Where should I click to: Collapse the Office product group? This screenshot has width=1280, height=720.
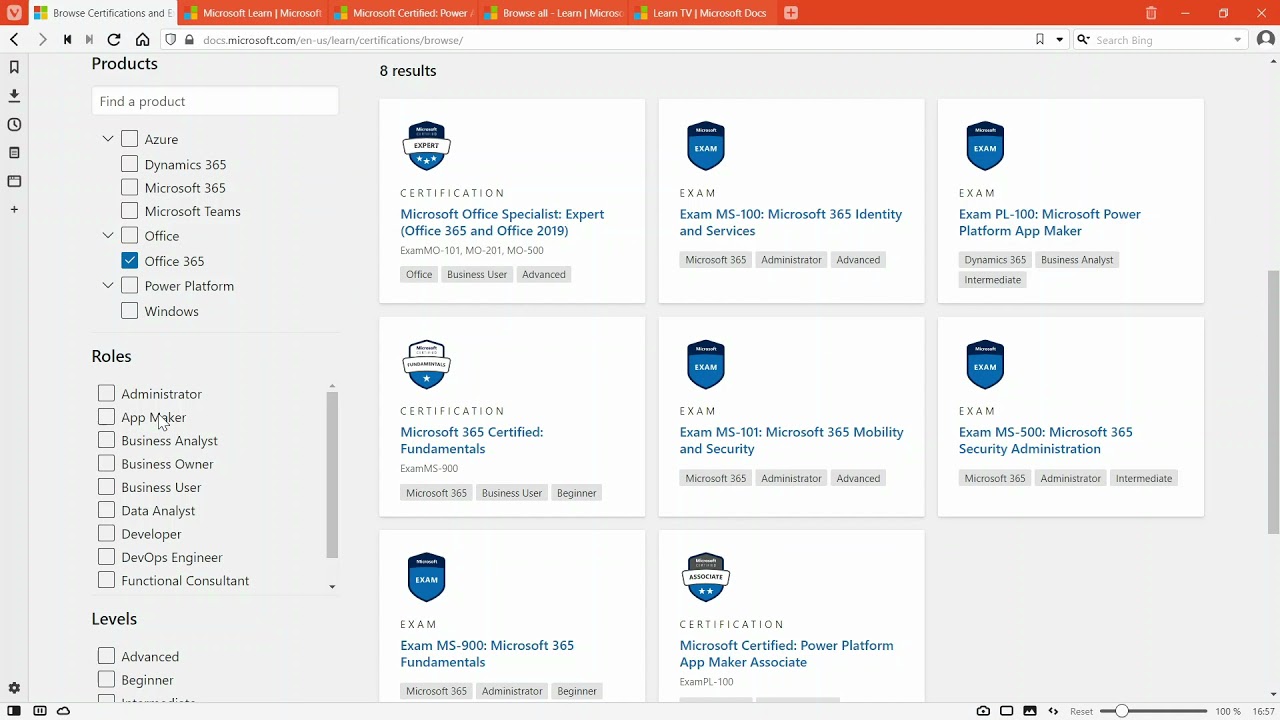point(108,235)
